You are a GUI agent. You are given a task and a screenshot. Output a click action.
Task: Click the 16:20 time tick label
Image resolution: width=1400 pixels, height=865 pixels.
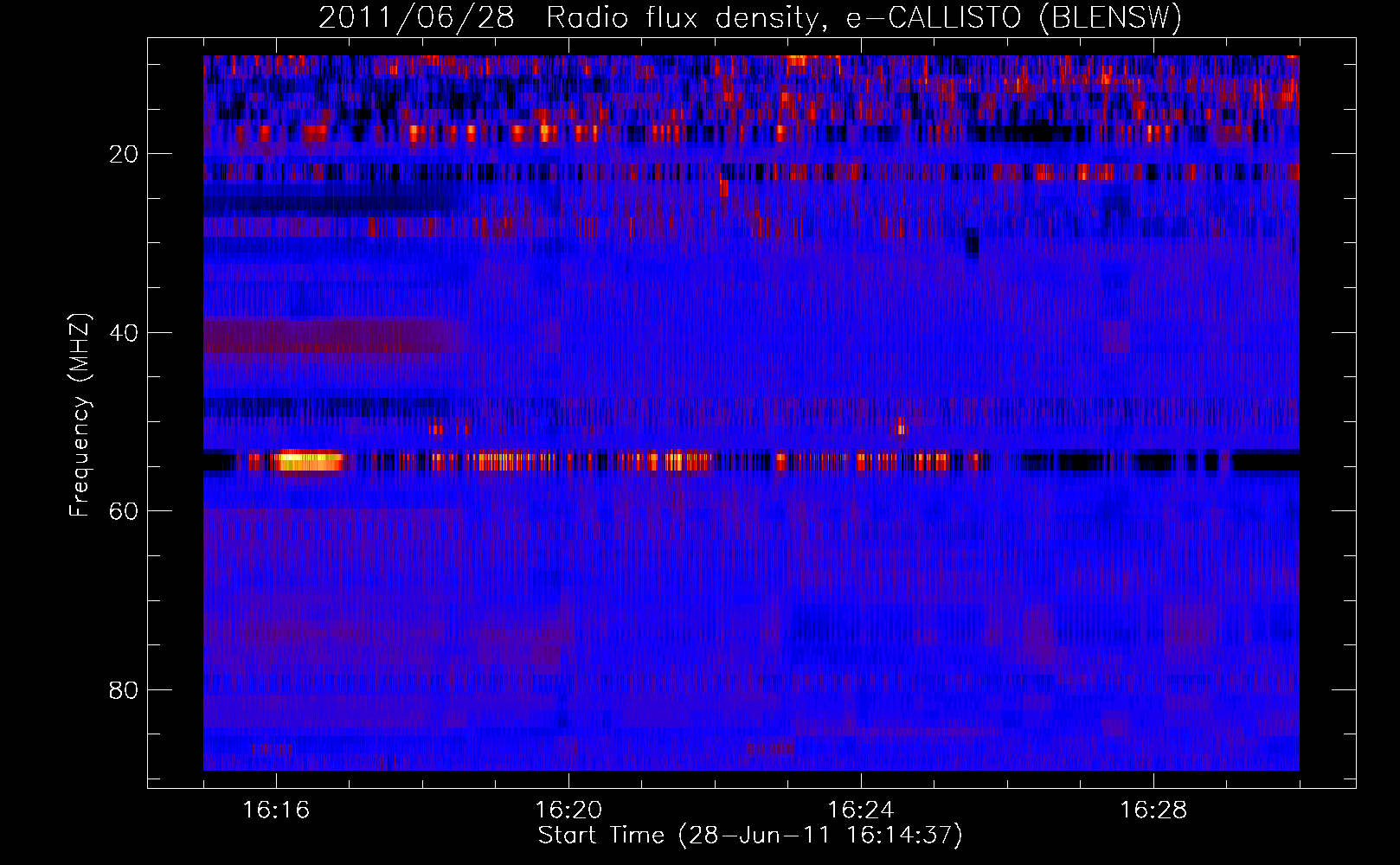click(568, 811)
